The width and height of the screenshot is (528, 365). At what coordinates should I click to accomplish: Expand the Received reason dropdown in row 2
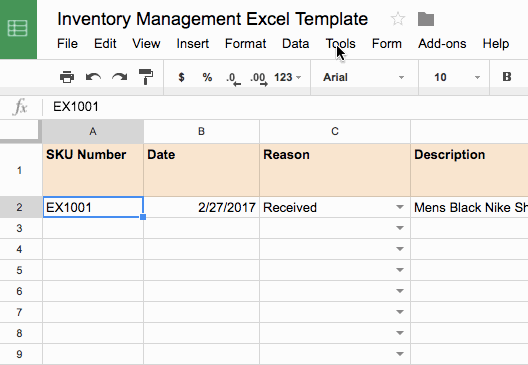400,207
